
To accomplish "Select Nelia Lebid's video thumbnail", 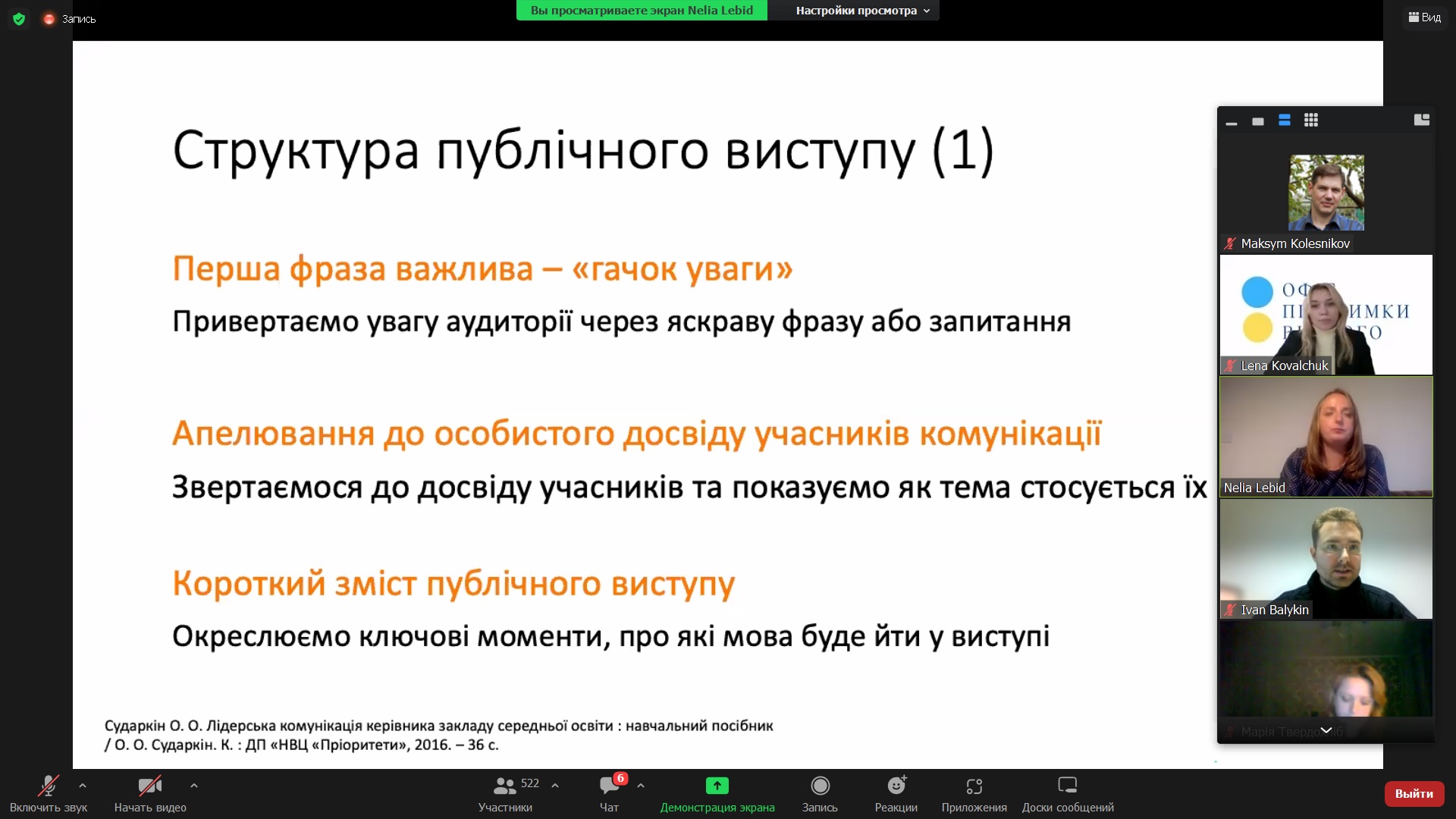I will pos(1326,437).
